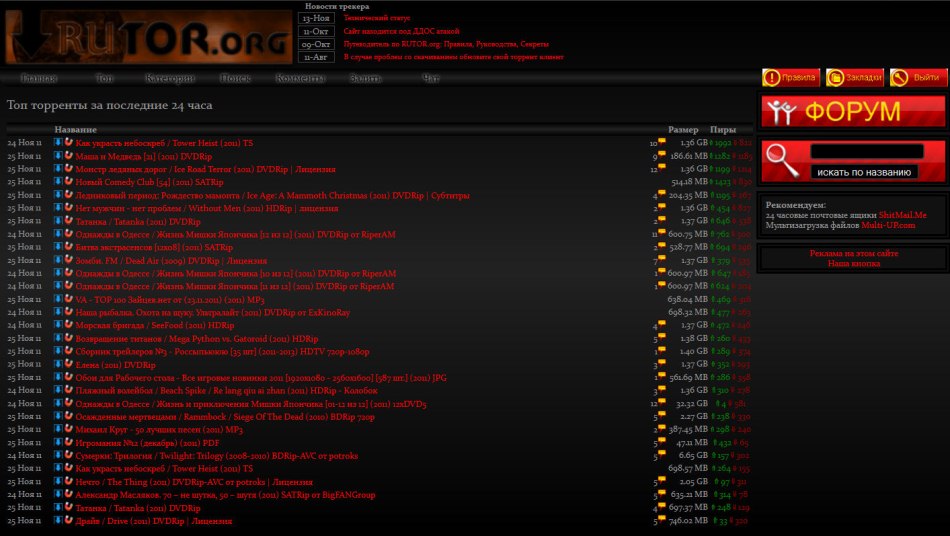This screenshot has width=950, height=536.
Task: Click the magnifier search icon
Action: point(782,160)
